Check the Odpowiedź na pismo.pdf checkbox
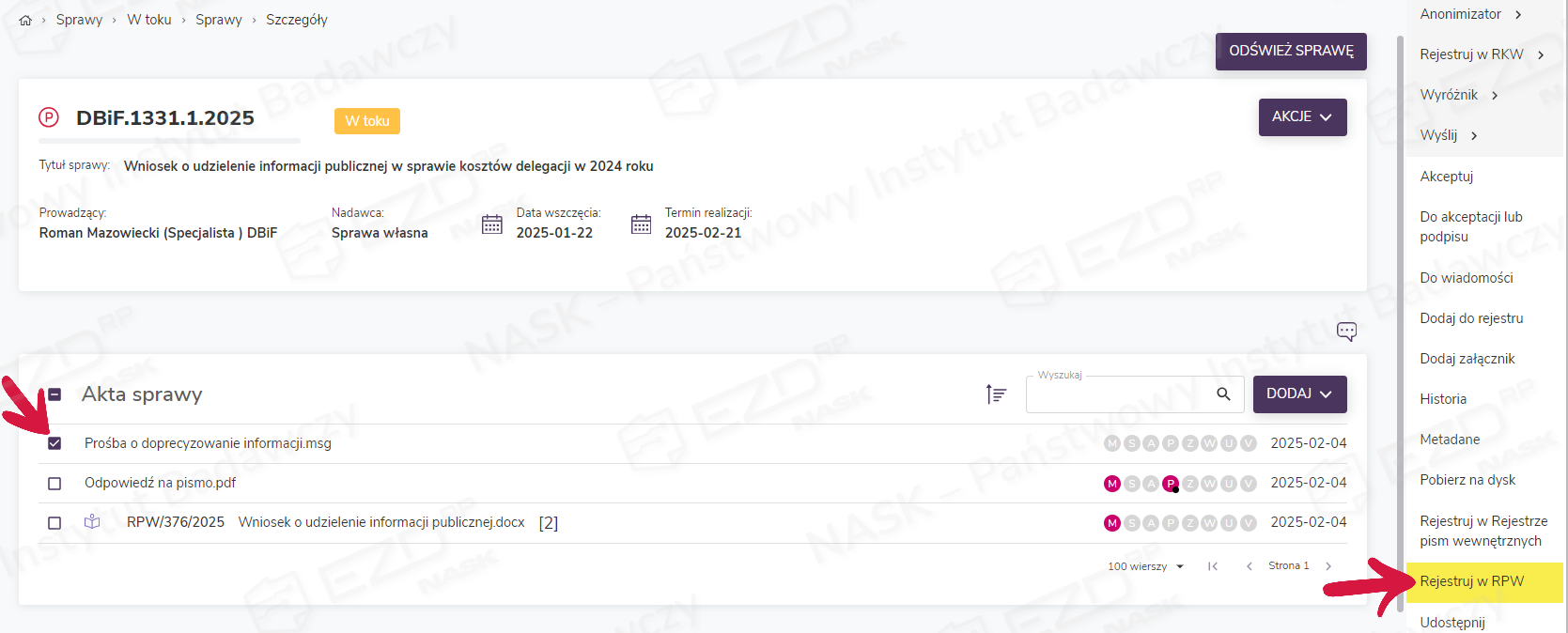This screenshot has width=1568, height=633. [x=54, y=484]
